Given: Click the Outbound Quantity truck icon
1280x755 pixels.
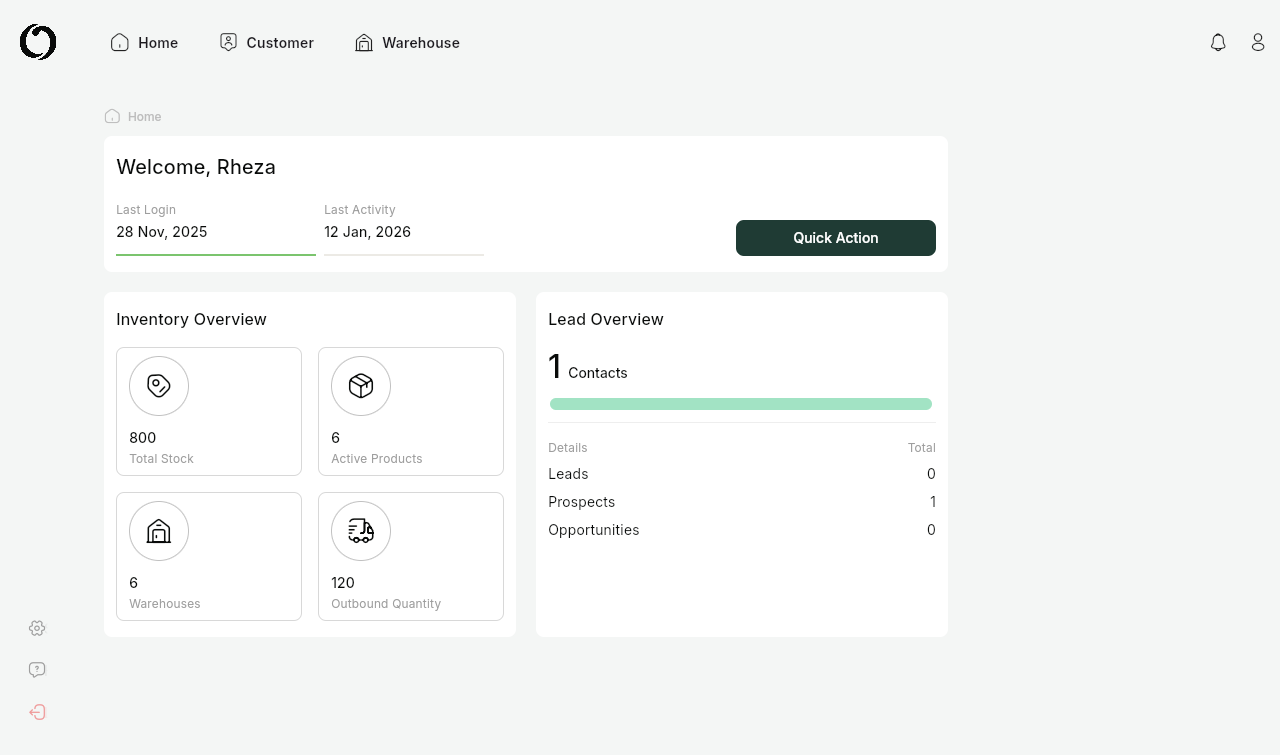Looking at the screenshot, I should [361, 531].
